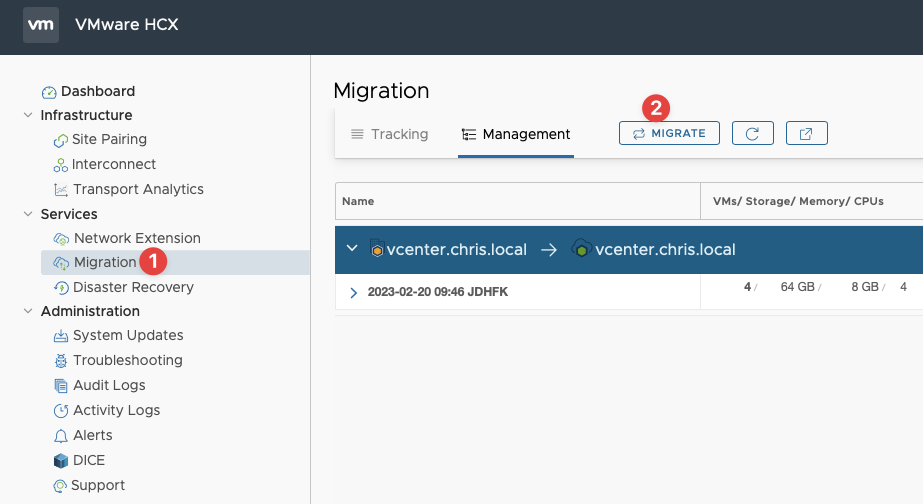Click the source vCenter site icon
923x504 pixels.
[377, 250]
